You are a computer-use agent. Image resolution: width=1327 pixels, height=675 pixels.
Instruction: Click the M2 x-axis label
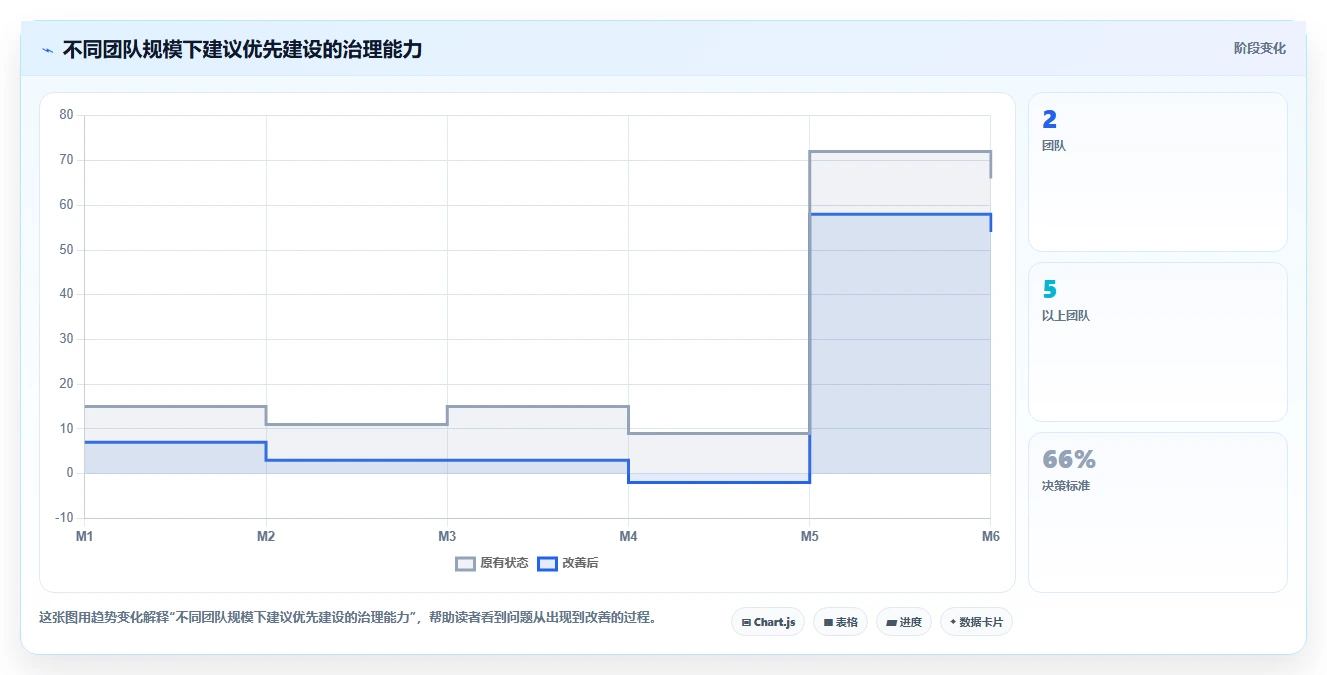(x=266, y=537)
